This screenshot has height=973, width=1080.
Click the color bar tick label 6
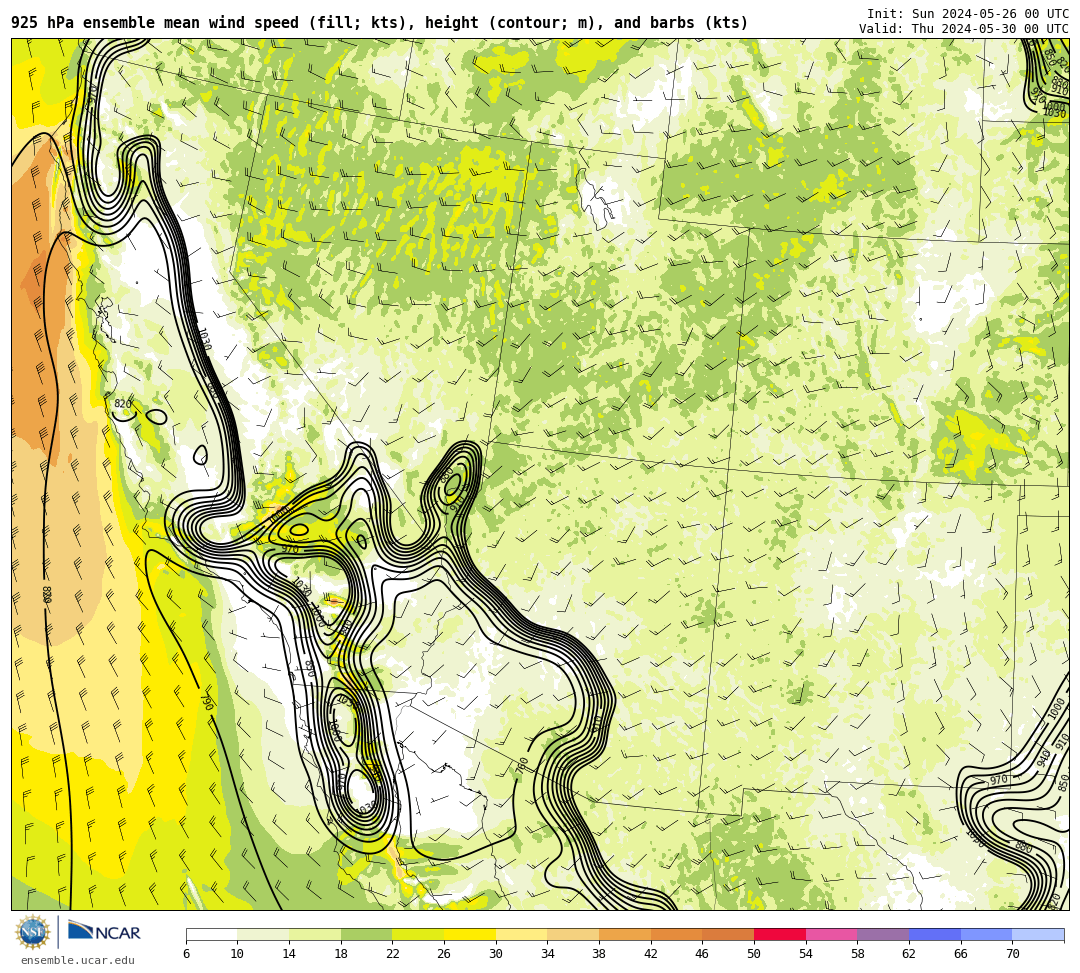click(x=186, y=954)
